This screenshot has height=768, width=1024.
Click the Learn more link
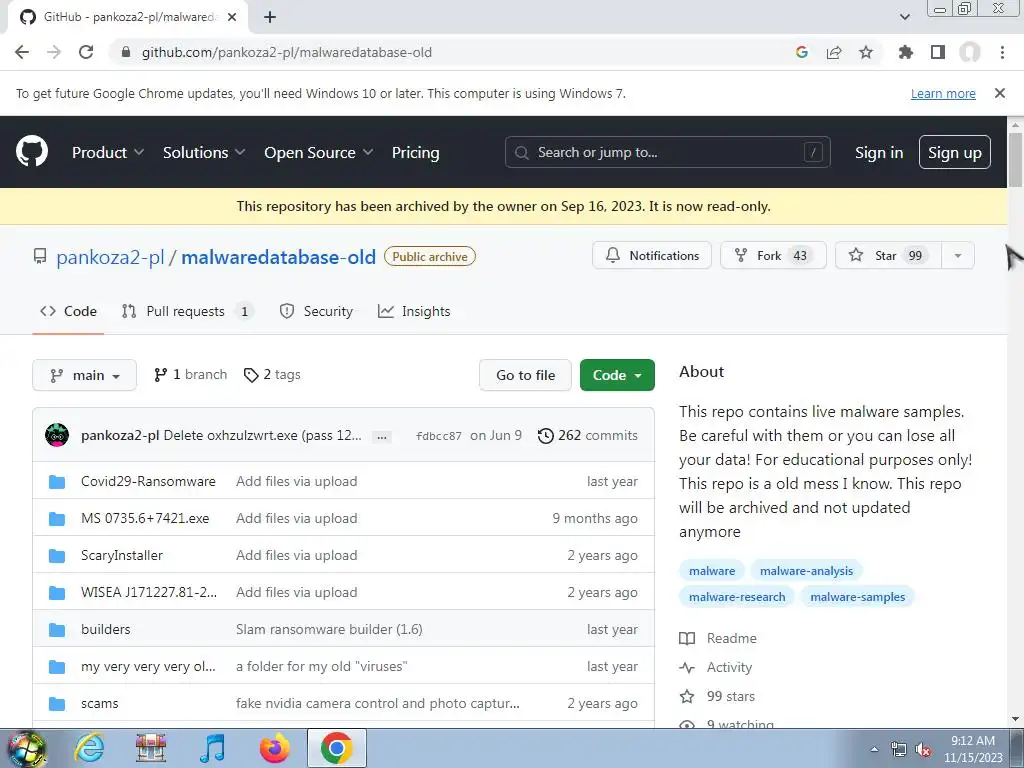pos(943,93)
